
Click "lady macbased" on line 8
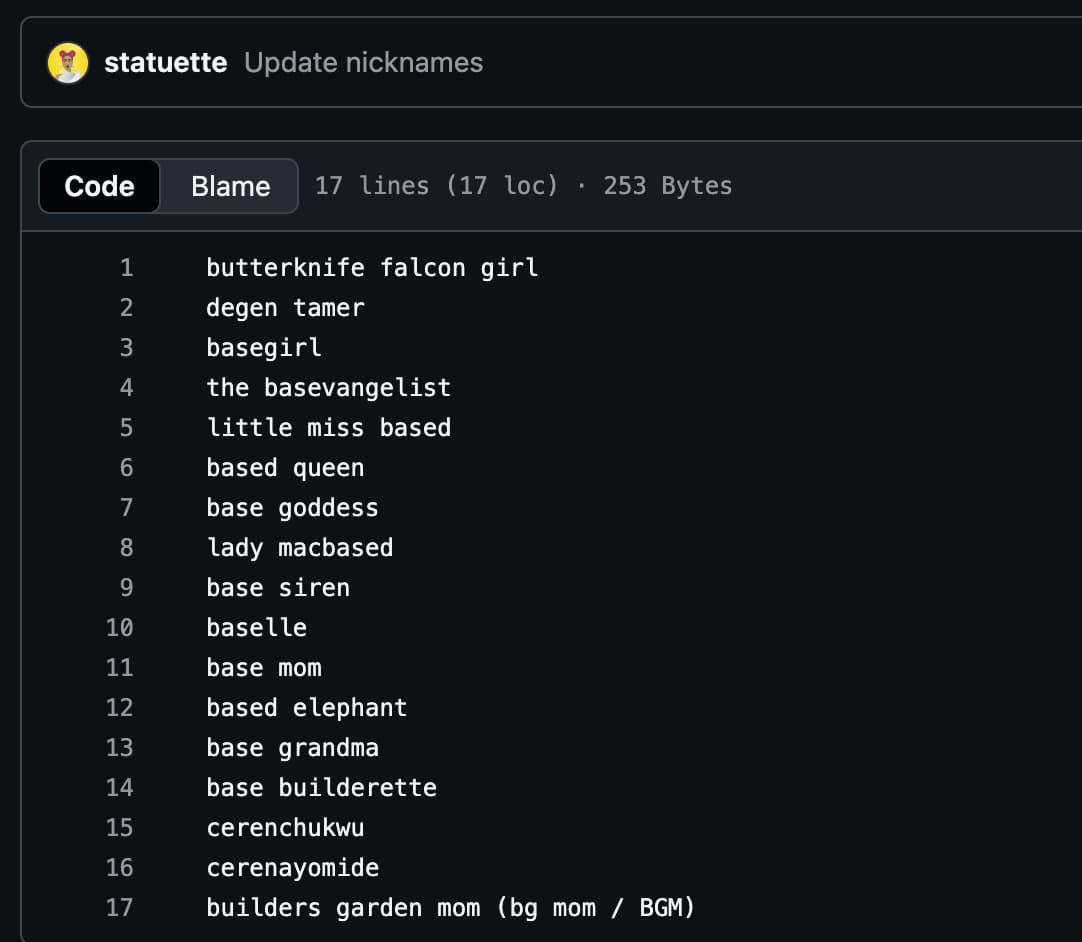click(299, 547)
